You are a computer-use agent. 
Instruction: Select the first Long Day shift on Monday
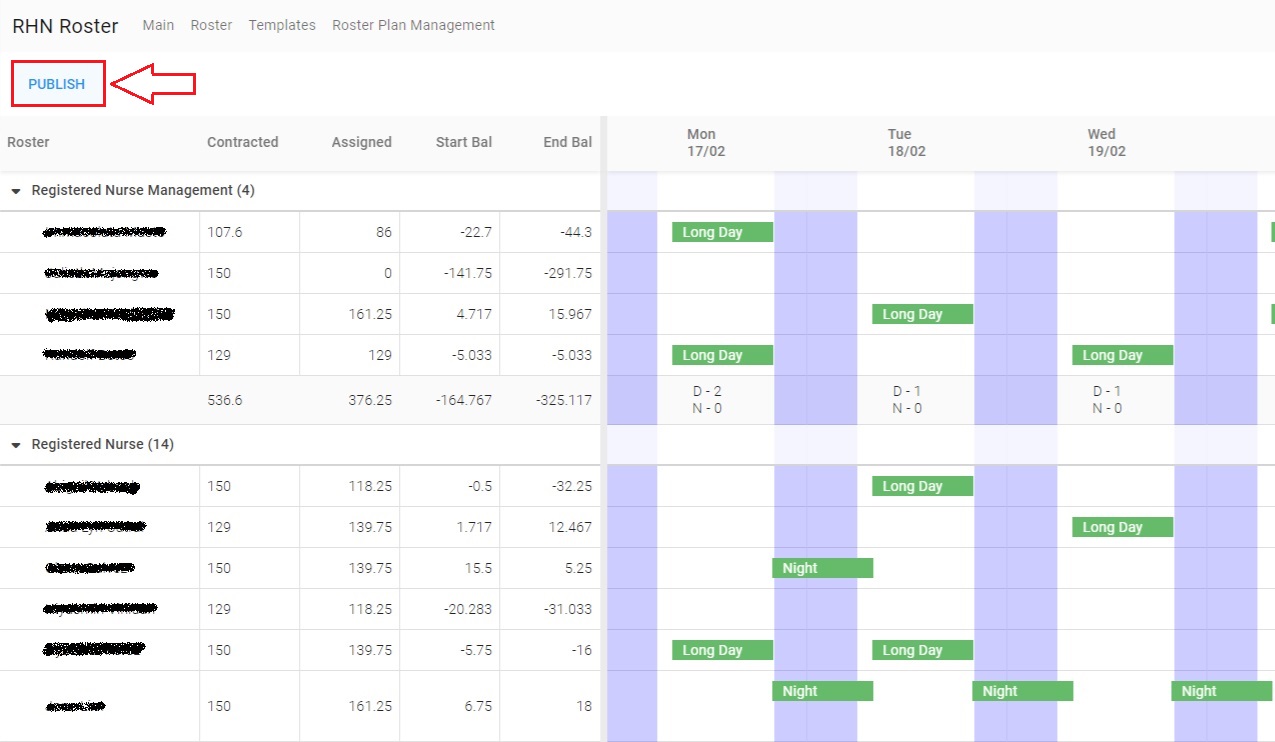[722, 232]
